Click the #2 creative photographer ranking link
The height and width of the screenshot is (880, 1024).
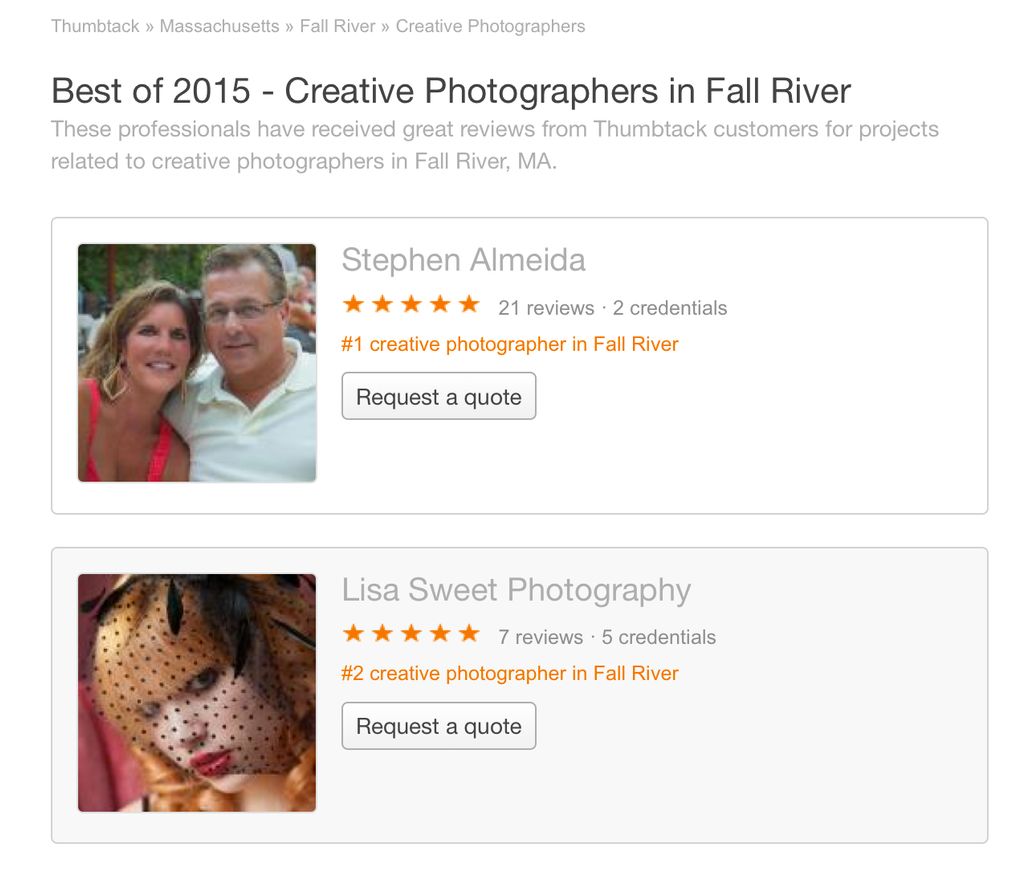(x=510, y=673)
